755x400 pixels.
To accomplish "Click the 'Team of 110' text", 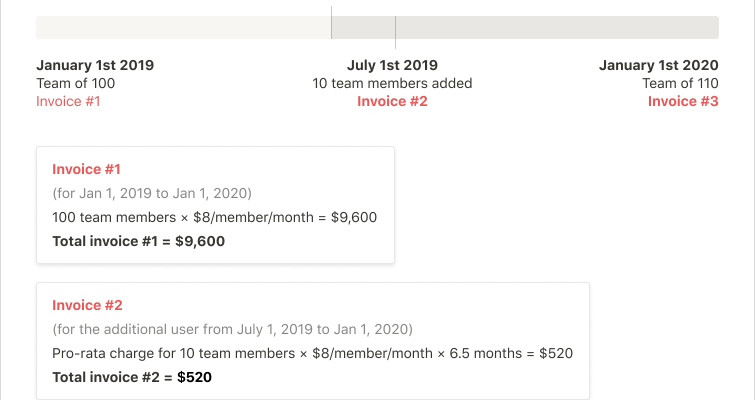I will click(680, 83).
